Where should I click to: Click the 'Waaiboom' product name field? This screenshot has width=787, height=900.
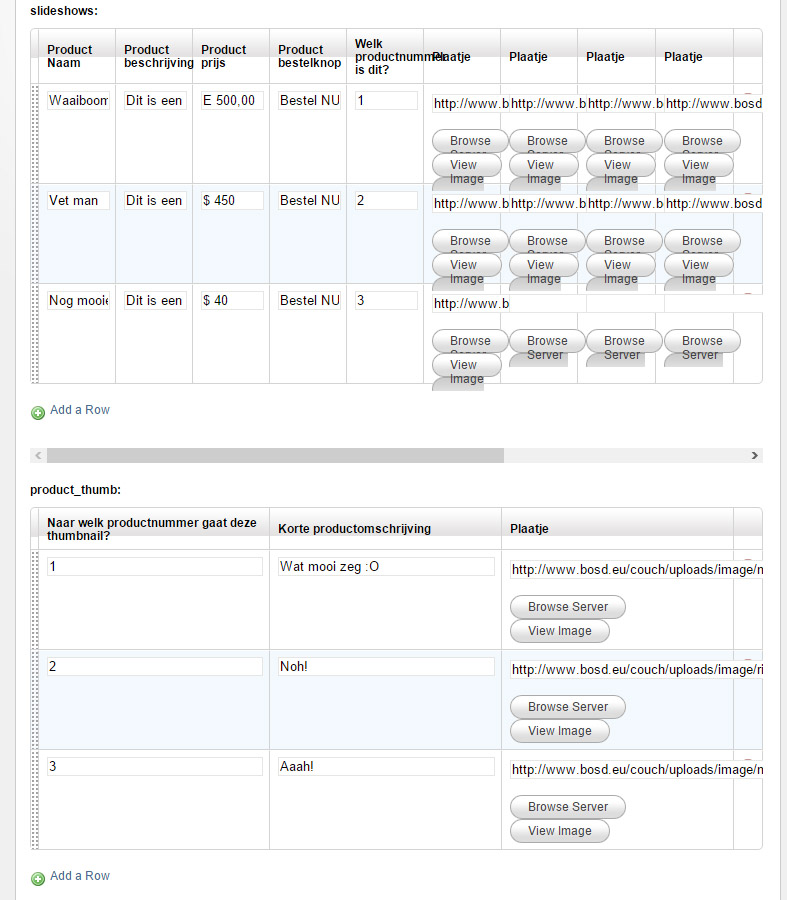click(78, 100)
